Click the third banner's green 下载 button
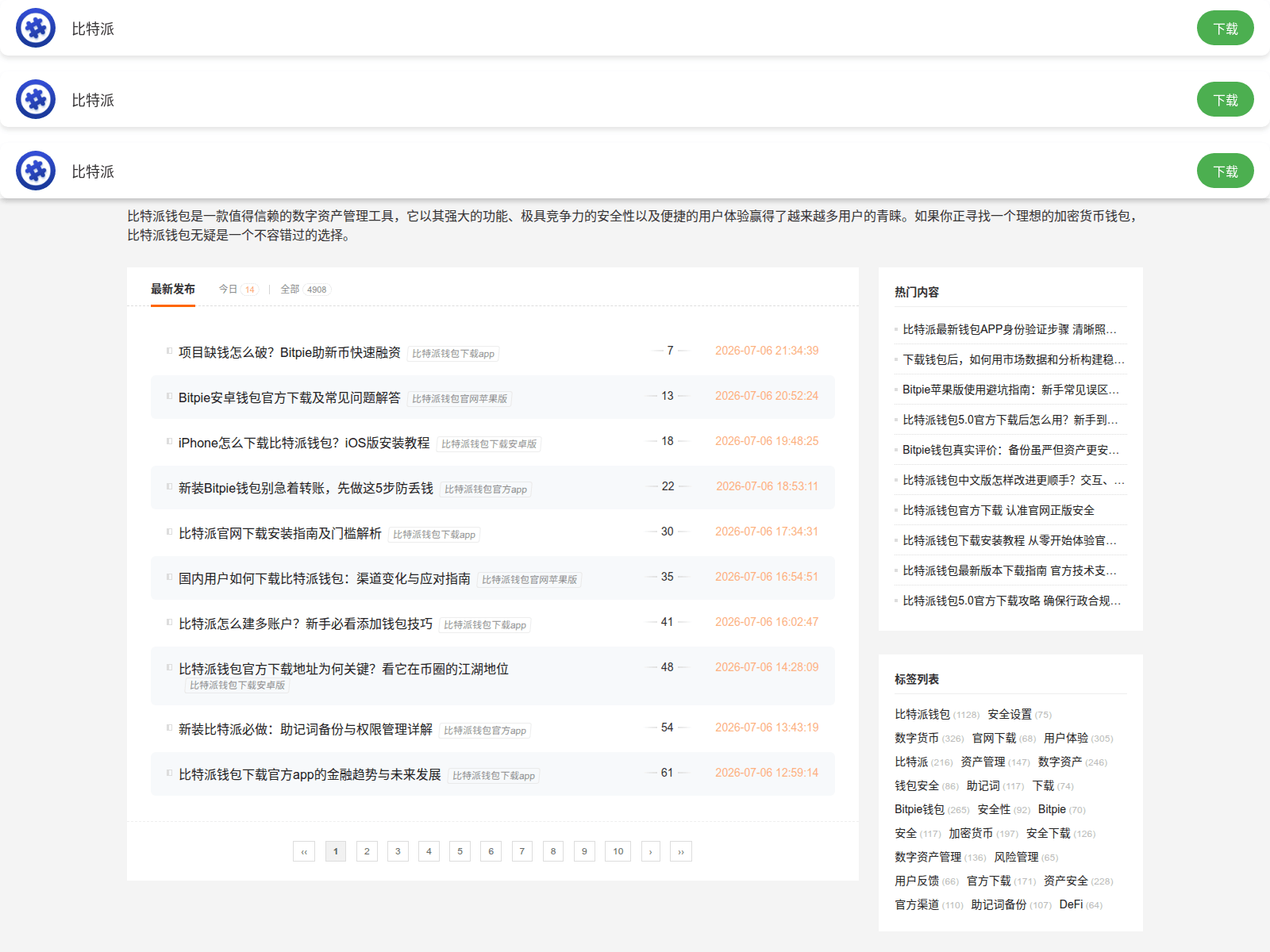 point(1225,171)
